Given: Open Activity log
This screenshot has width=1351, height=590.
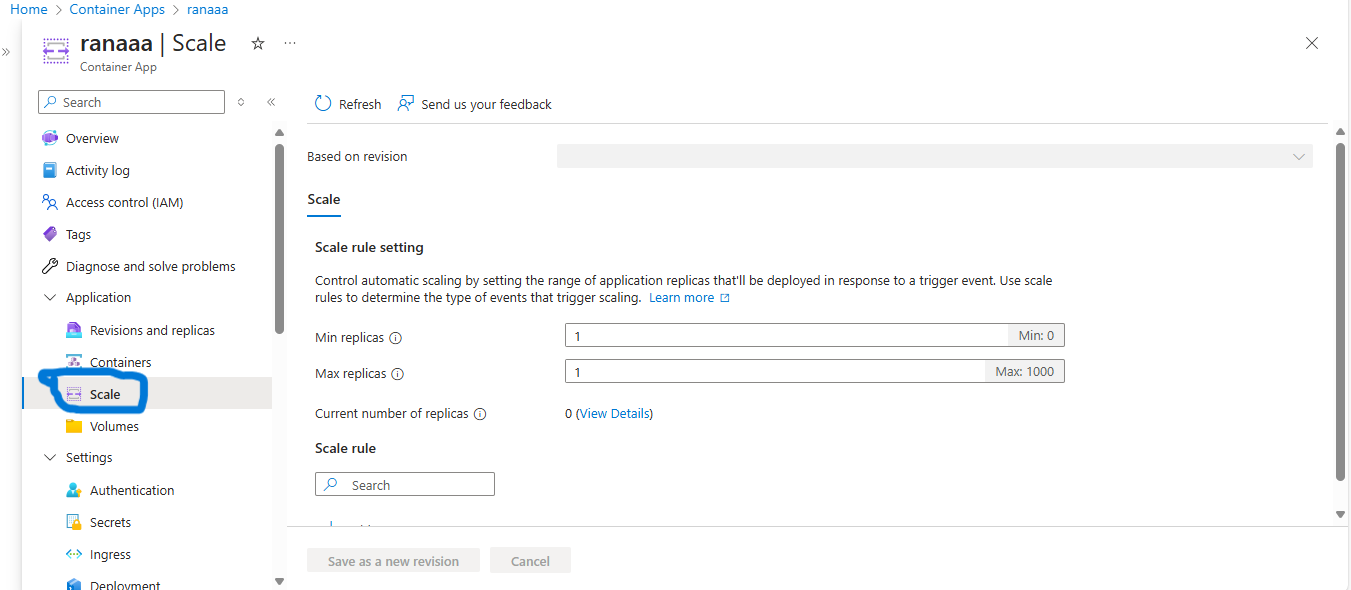Looking at the screenshot, I should coord(98,170).
